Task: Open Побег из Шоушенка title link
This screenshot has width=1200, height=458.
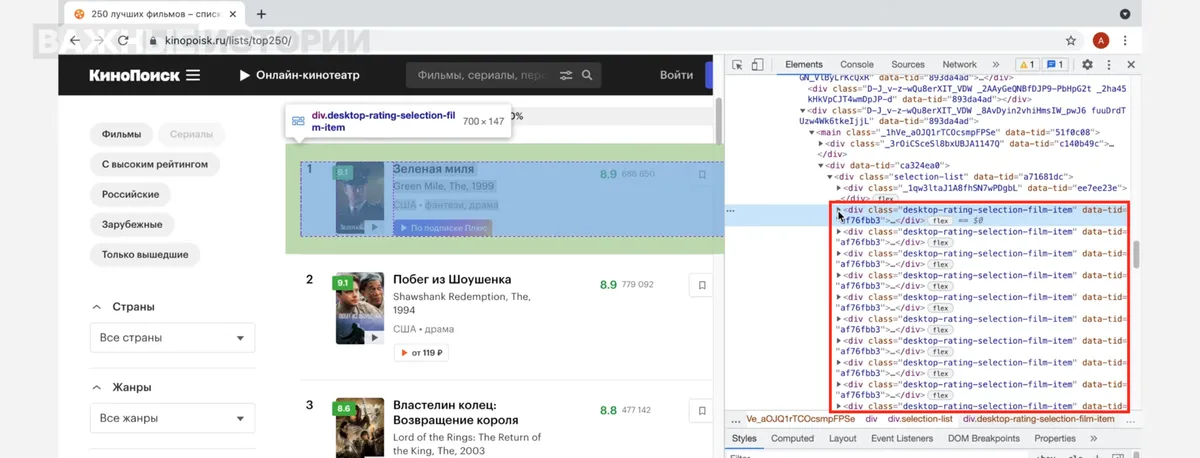Action: pyautogui.click(x=452, y=279)
